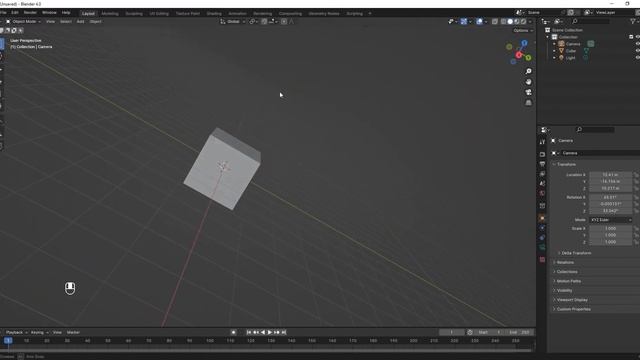Click Location X value field

click(611, 175)
